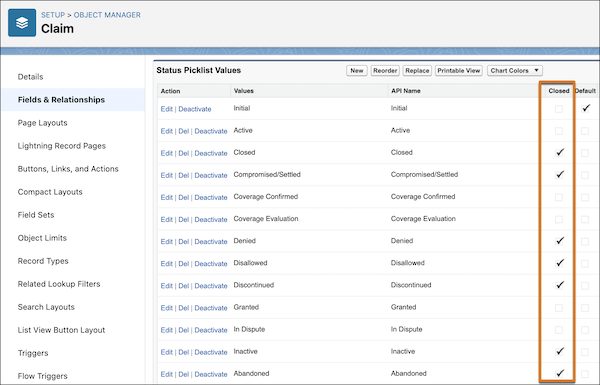Open Object Limits section
Image resolution: width=600 pixels, height=385 pixels.
click(x=42, y=238)
